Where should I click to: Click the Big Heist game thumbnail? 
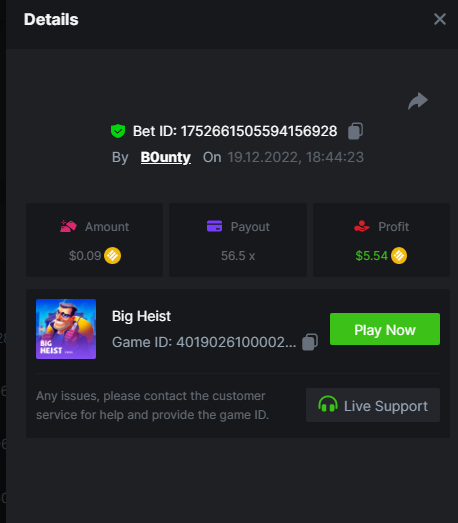point(66,329)
